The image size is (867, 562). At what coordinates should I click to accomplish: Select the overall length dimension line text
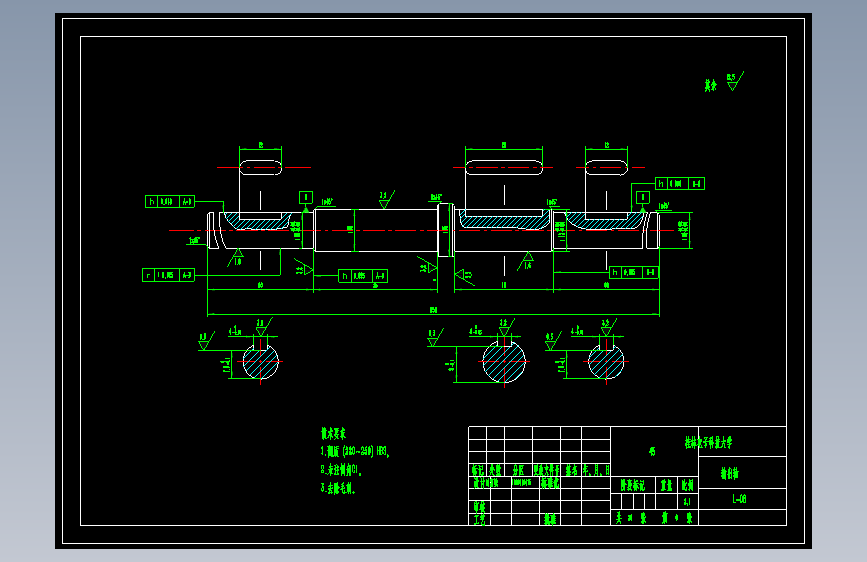434,310
